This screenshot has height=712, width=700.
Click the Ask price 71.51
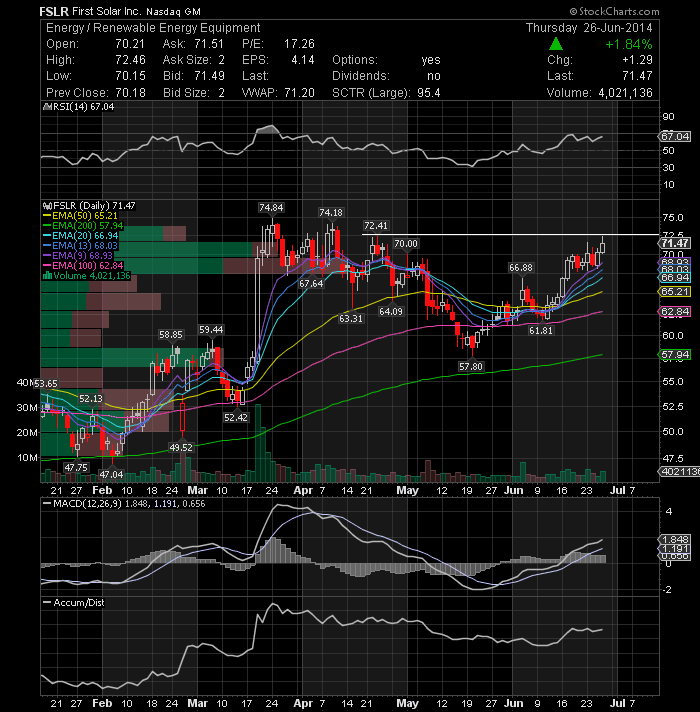click(x=209, y=44)
